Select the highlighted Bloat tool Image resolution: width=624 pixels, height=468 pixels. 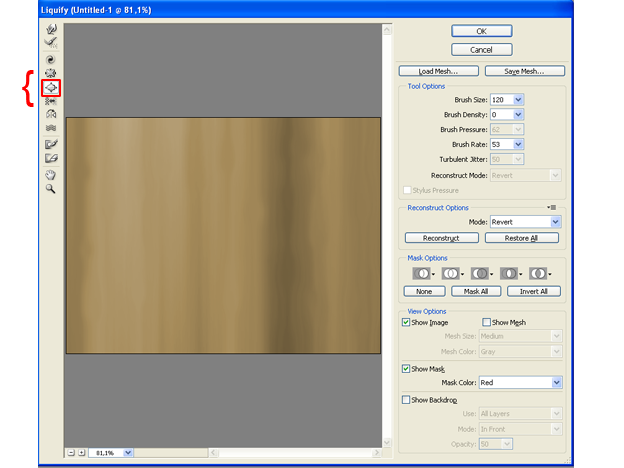(51, 88)
